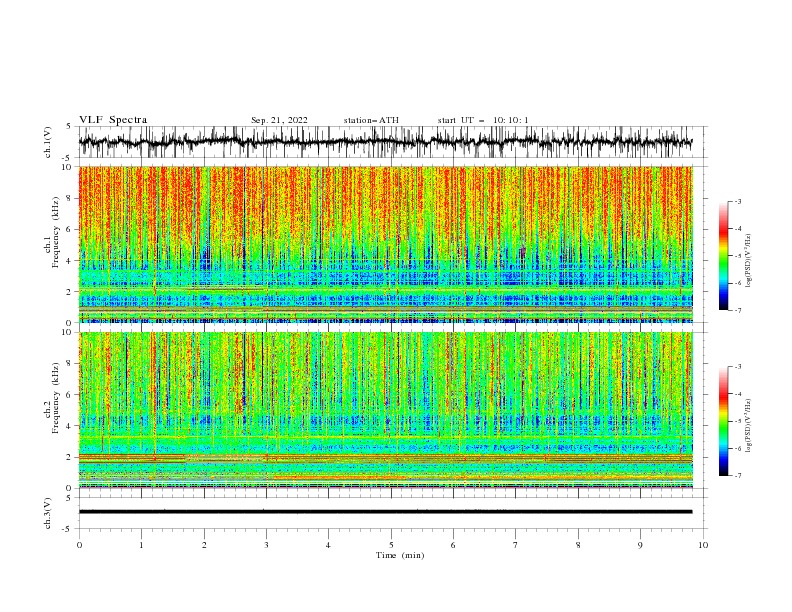Click the ch.3 voltage flat trace line
This screenshot has height=612, width=792.
tap(385, 512)
